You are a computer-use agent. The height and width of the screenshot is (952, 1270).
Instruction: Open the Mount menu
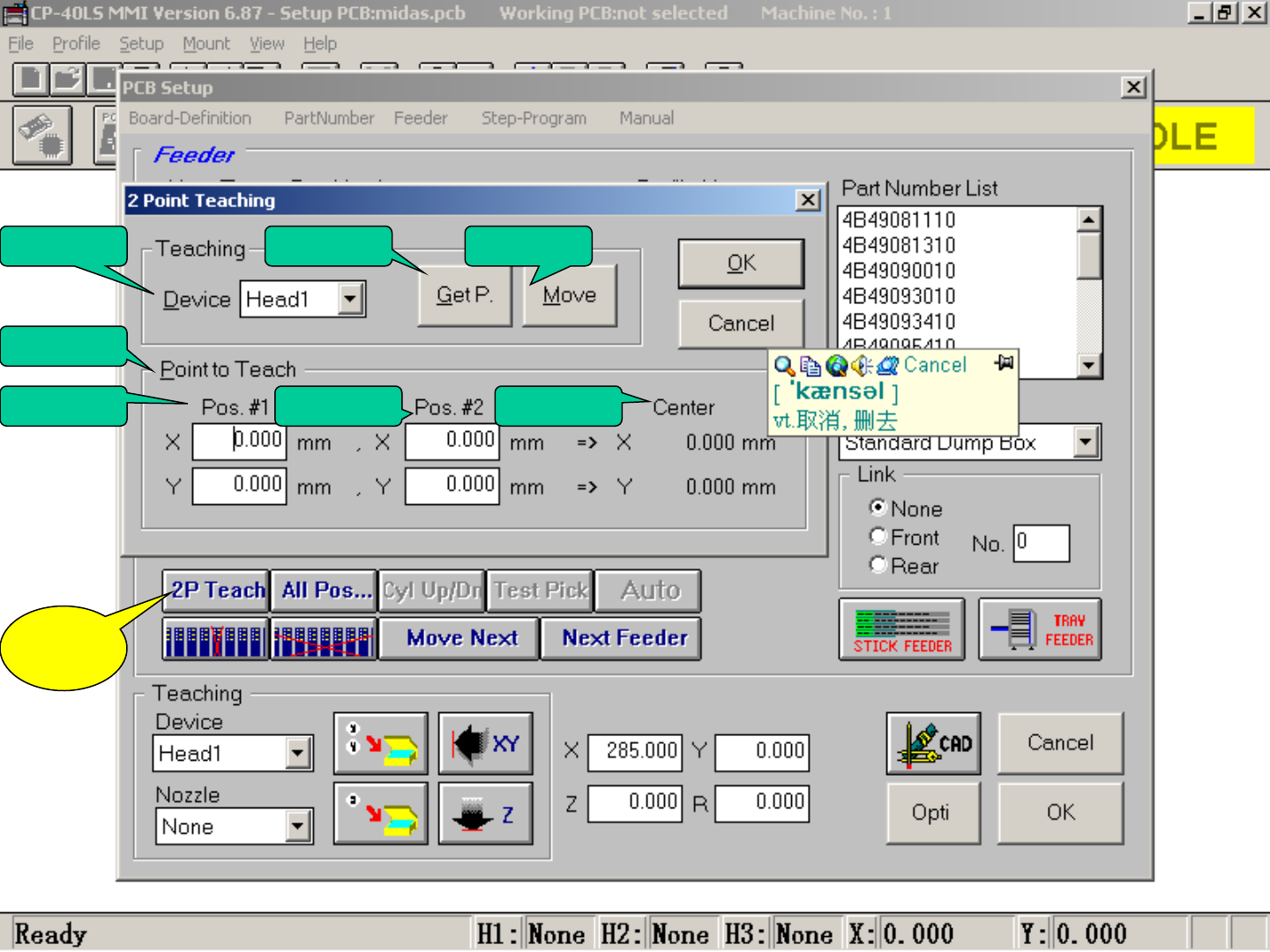pyautogui.click(x=205, y=44)
